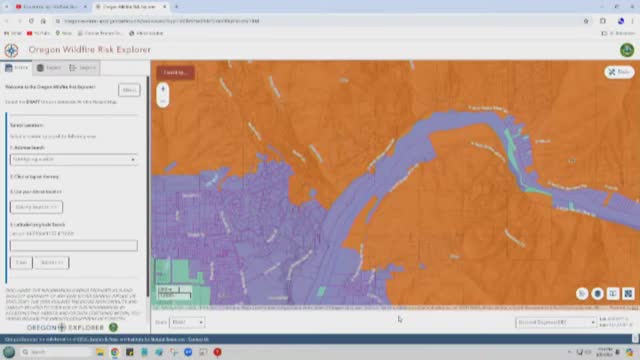Click the Oregon Explorer footer logo
The width and height of the screenshot is (640, 360).
click(x=65, y=327)
